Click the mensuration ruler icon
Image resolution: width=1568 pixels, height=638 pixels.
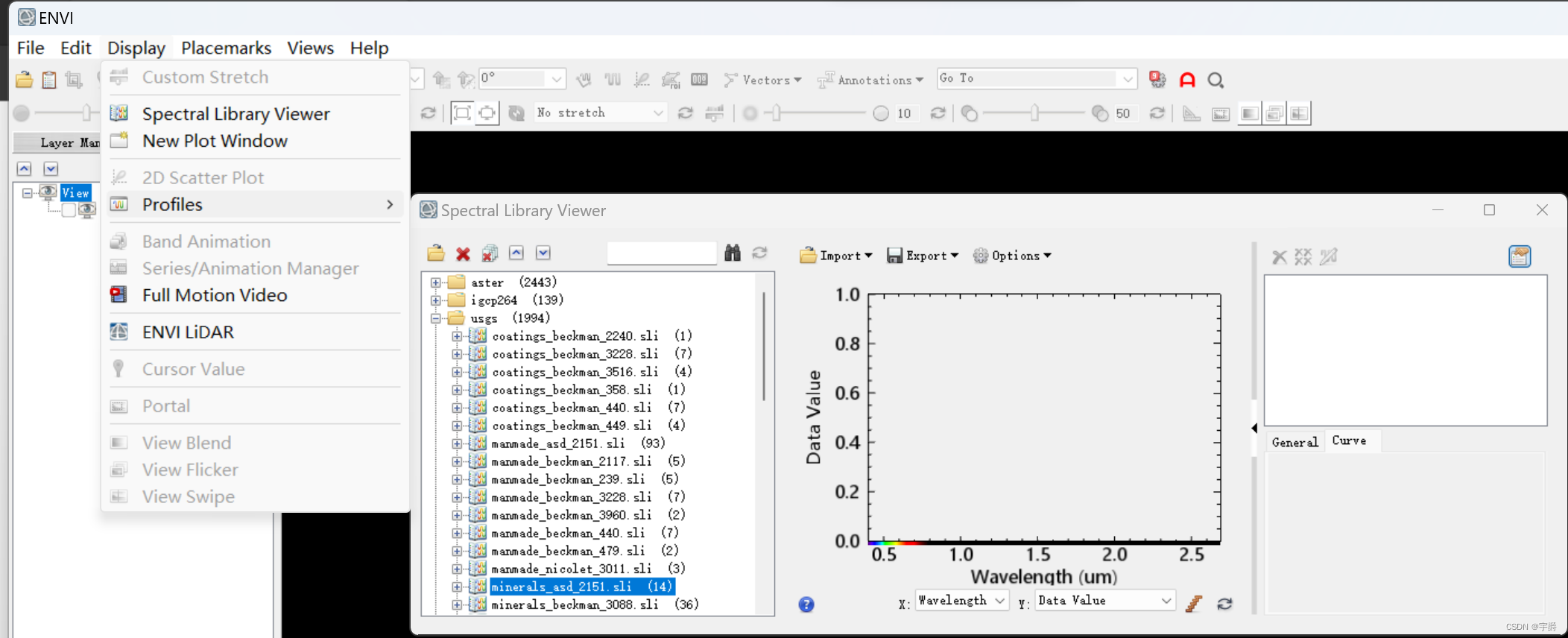[x=1192, y=113]
